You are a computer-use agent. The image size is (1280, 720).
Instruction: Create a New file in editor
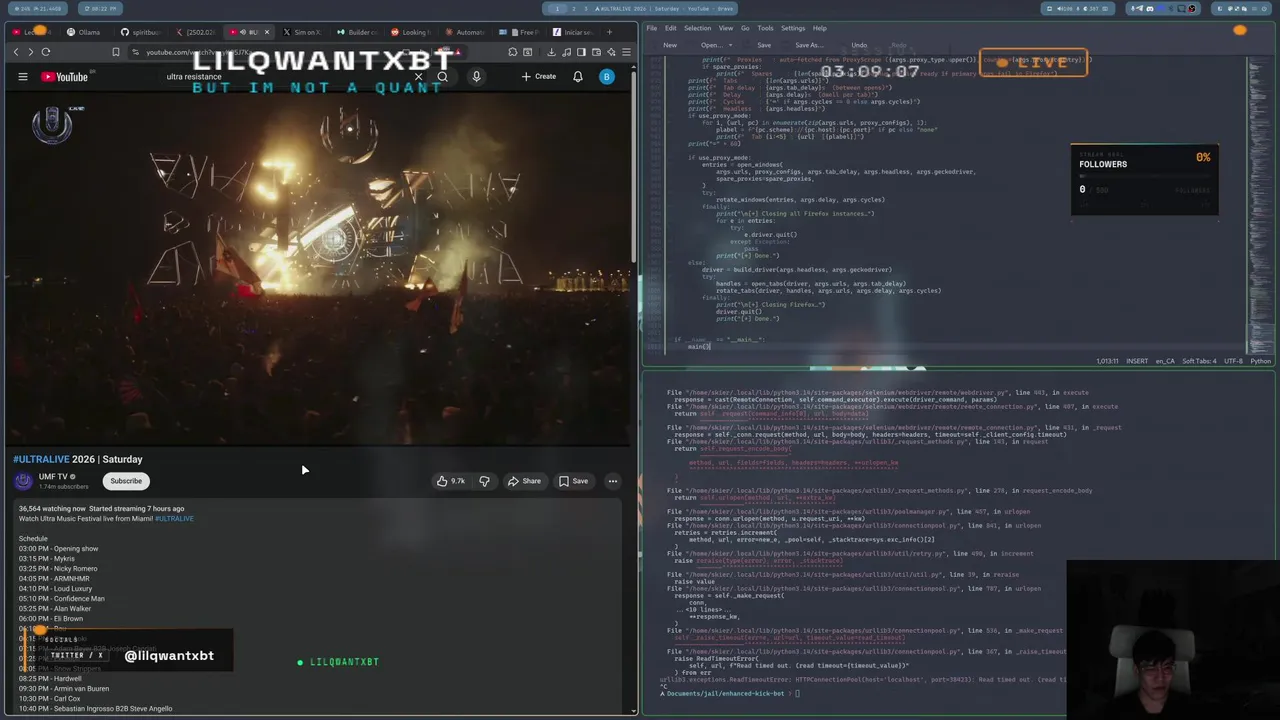(670, 45)
